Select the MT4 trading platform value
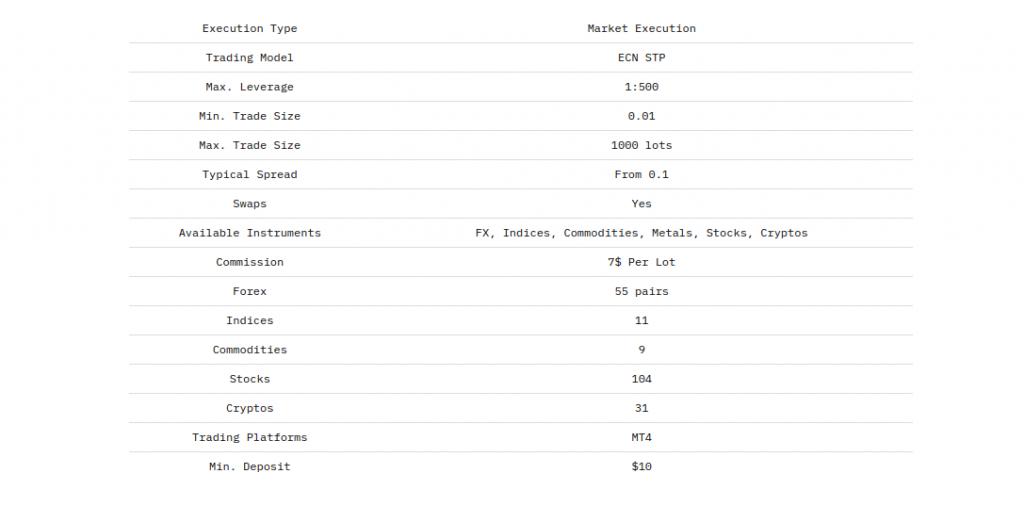This screenshot has width=1024, height=506. 641,437
